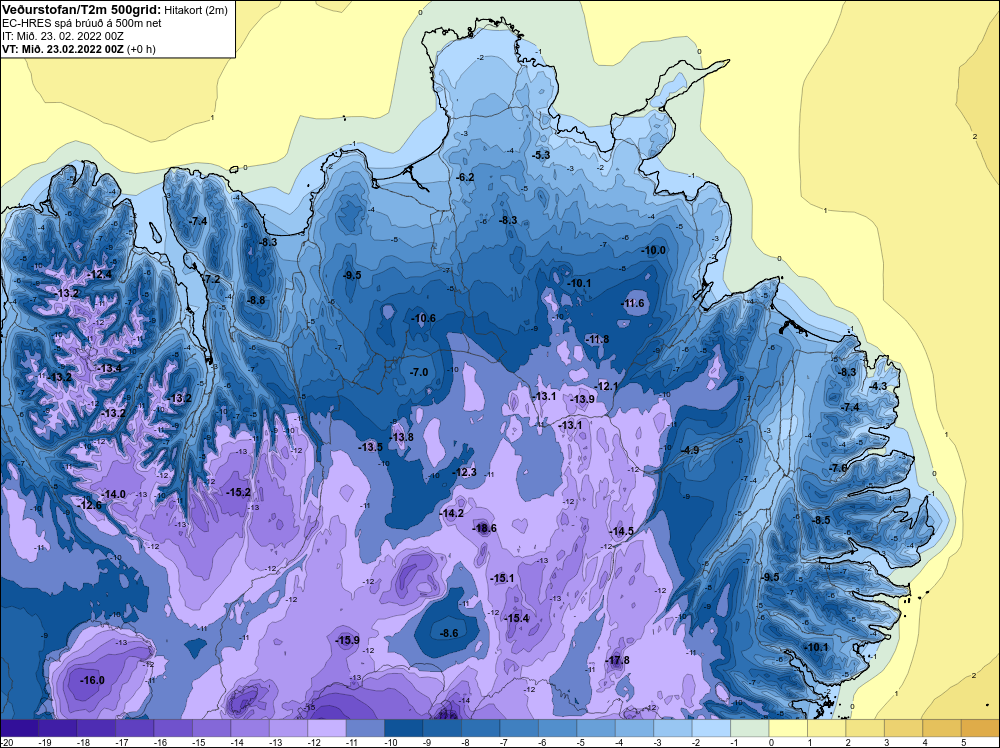Select the pale yellow legend swatch labeled 0

[x=788, y=728]
